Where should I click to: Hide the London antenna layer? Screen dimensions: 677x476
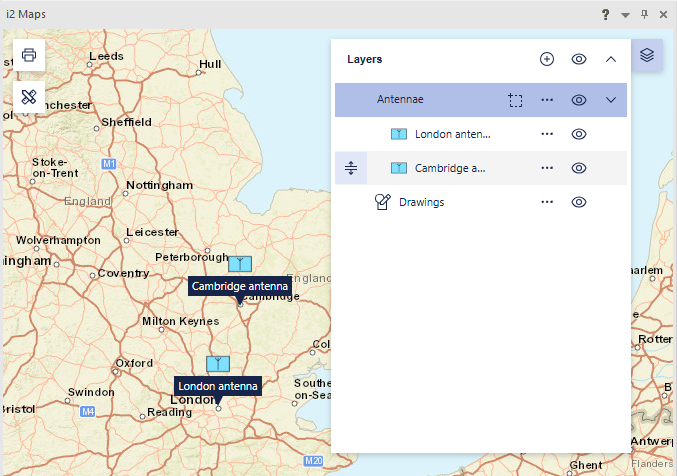[x=578, y=134]
